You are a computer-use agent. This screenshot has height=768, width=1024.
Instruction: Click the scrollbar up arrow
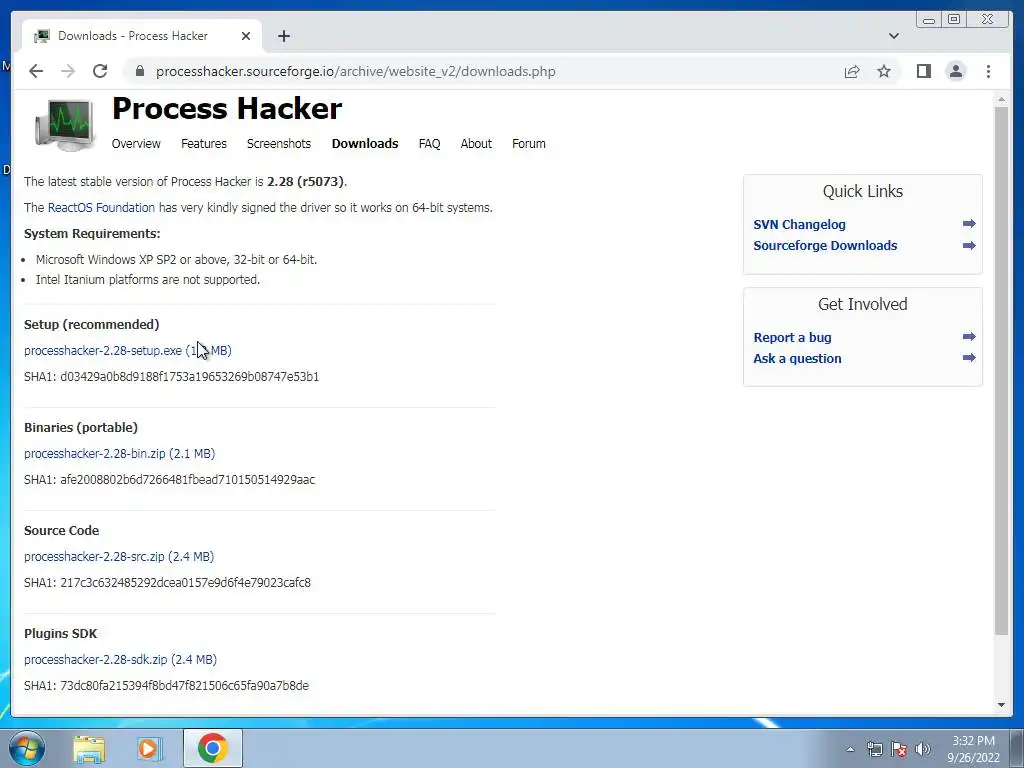[1001, 99]
